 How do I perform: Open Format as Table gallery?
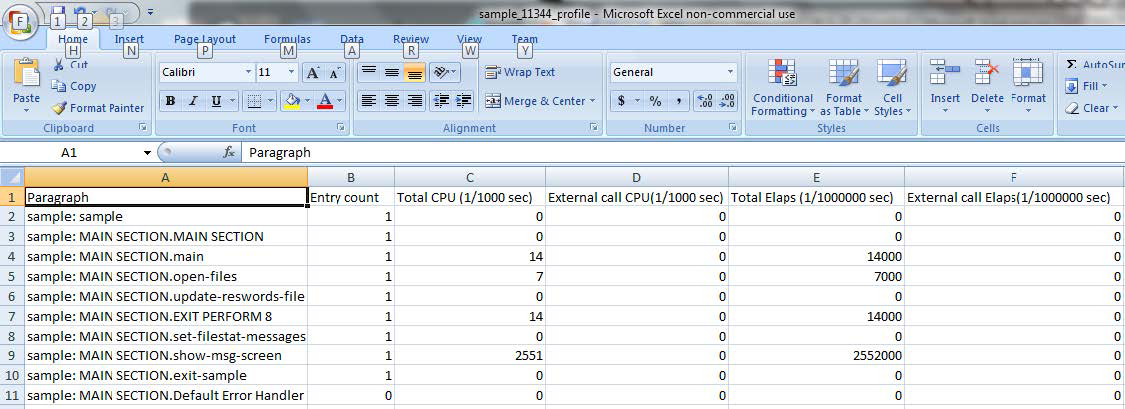(x=844, y=88)
